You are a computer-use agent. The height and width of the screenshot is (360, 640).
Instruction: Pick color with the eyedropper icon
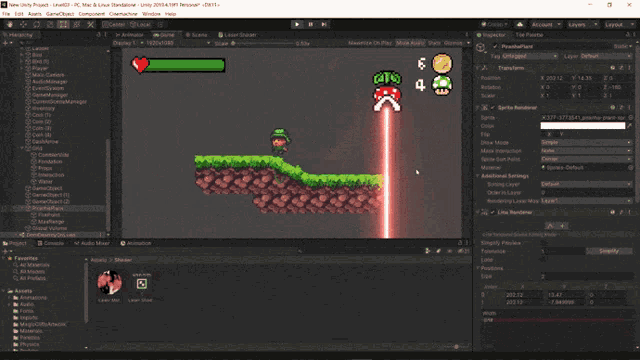click(630, 126)
